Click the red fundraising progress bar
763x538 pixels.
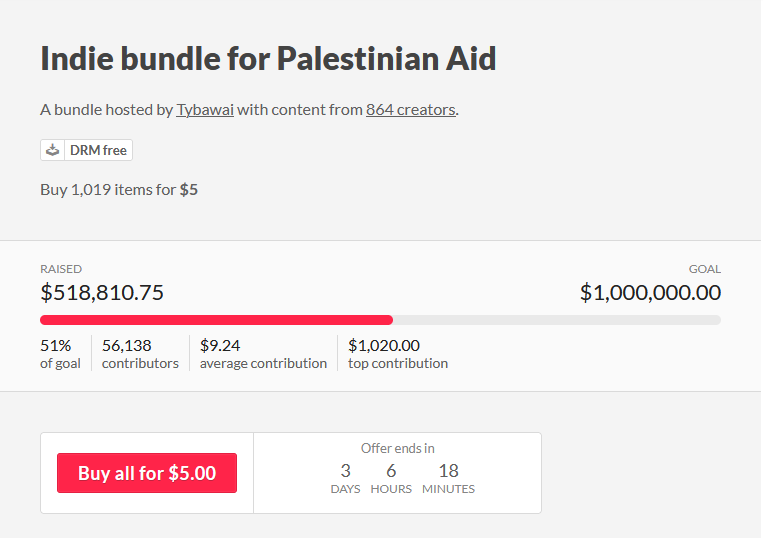pyautogui.click(x=216, y=320)
